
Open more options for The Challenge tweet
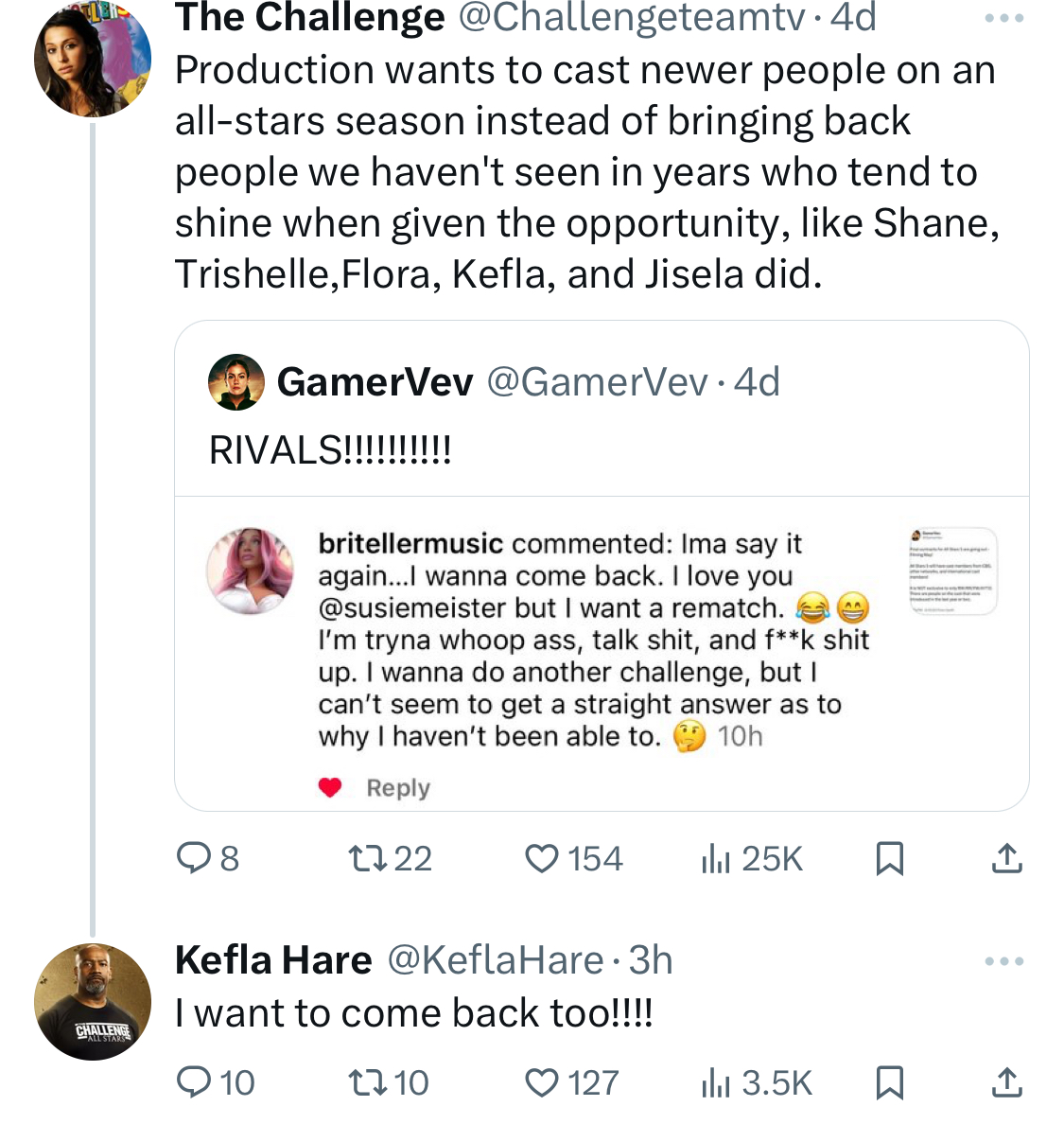click(x=1003, y=19)
